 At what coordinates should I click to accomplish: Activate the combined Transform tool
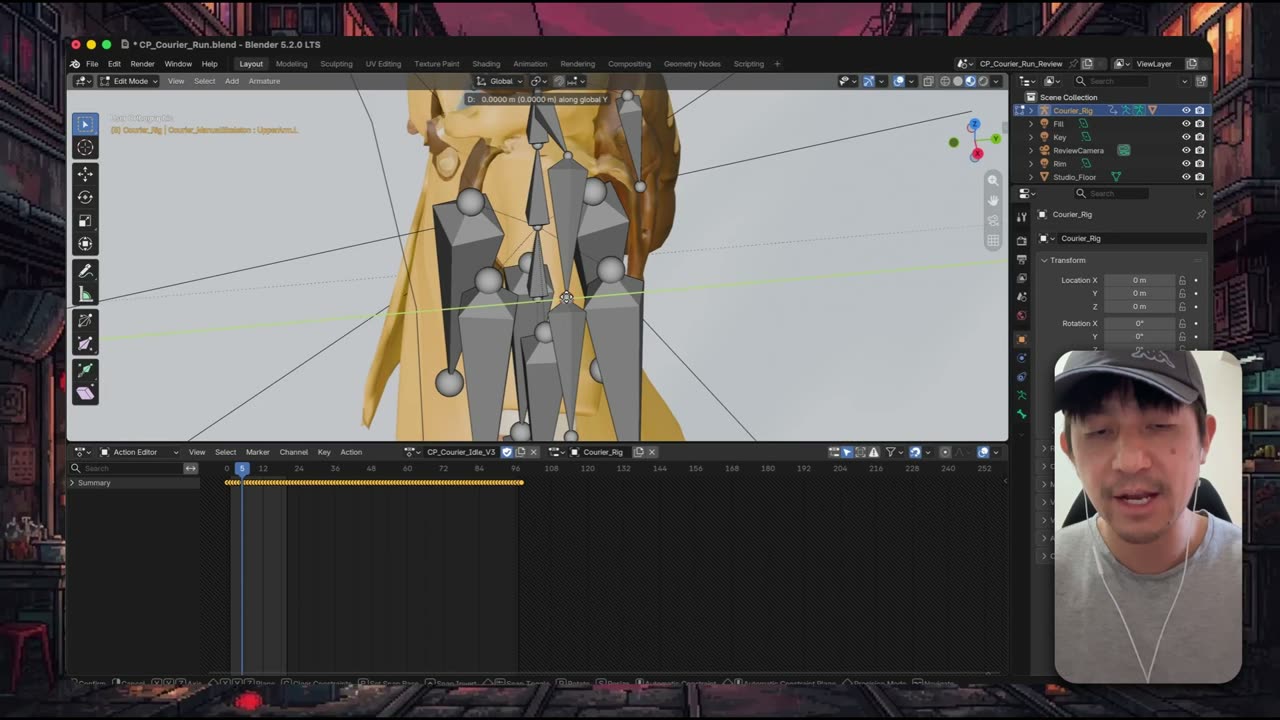pos(85,244)
